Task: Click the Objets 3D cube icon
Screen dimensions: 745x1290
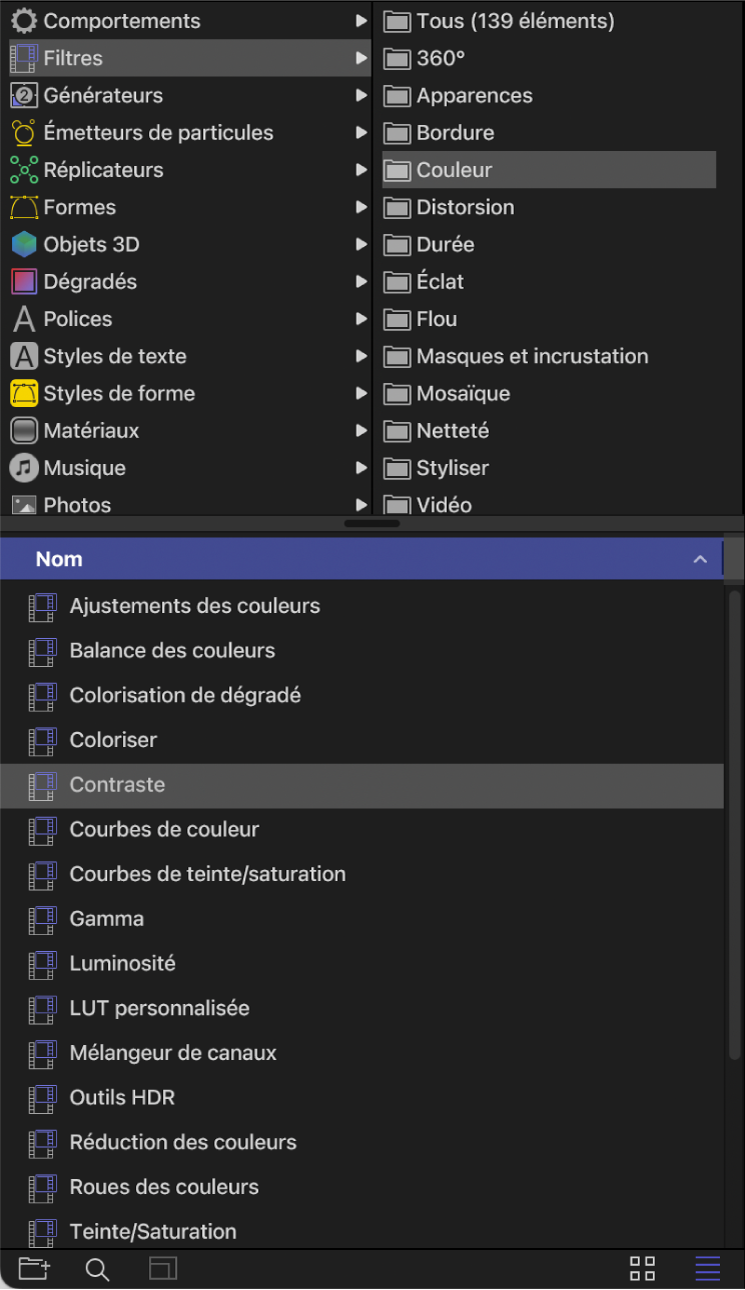Action: (22, 244)
